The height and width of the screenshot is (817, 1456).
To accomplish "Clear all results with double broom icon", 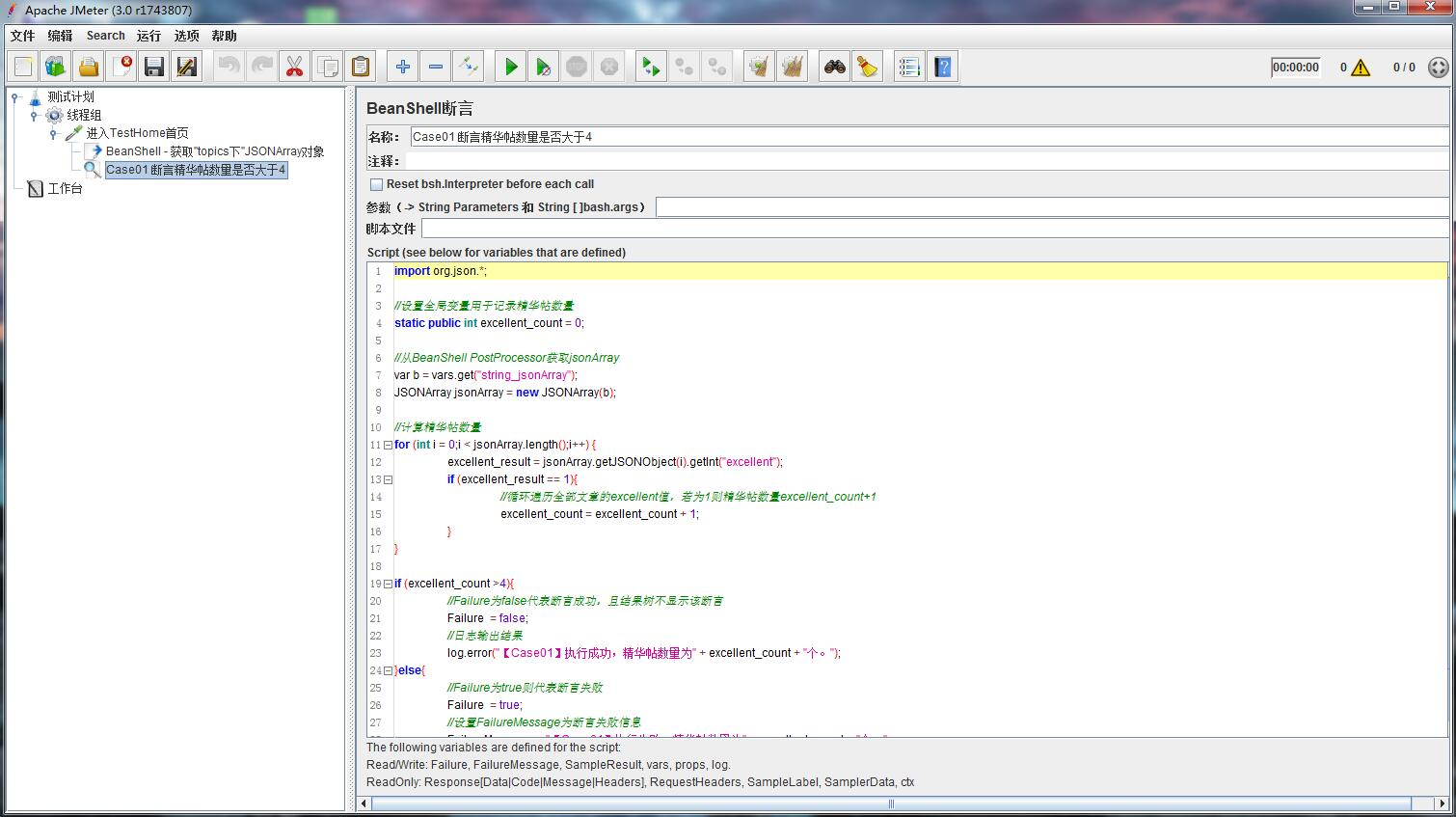I will (793, 67).
